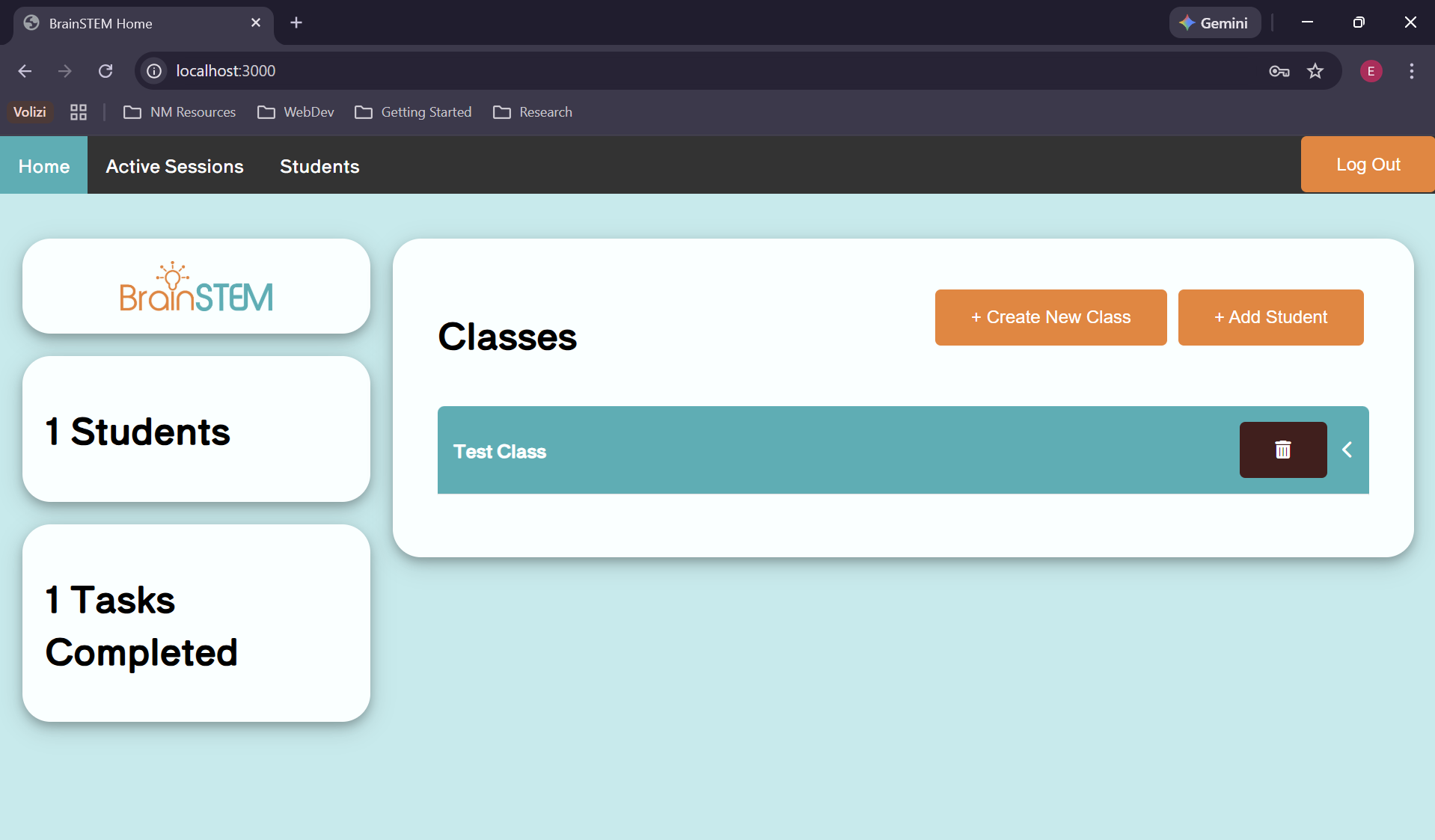Switch to the Active Sessions tab
This screenshot has height=840, width=1435.
174,166
